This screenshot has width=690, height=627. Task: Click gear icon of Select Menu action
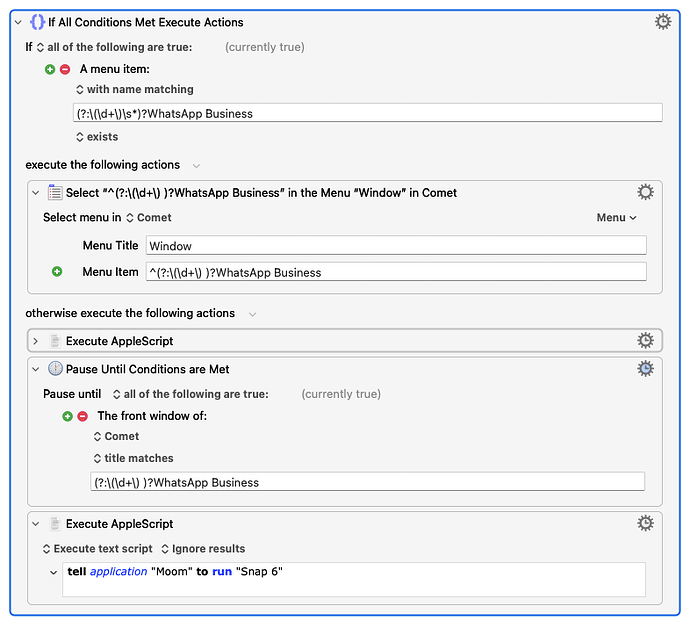645,192
